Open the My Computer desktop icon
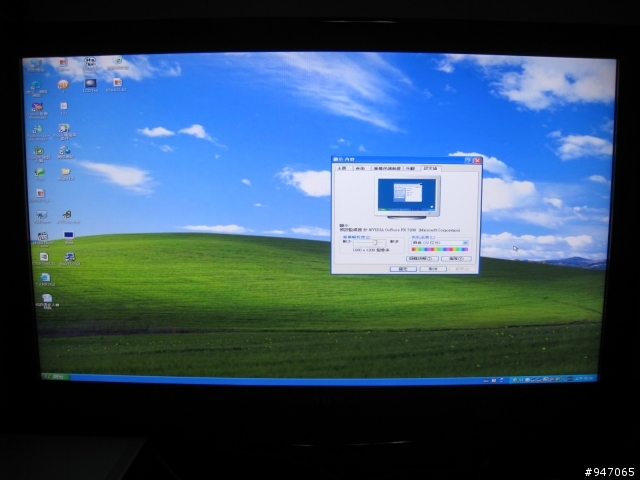 pos(36,65)
